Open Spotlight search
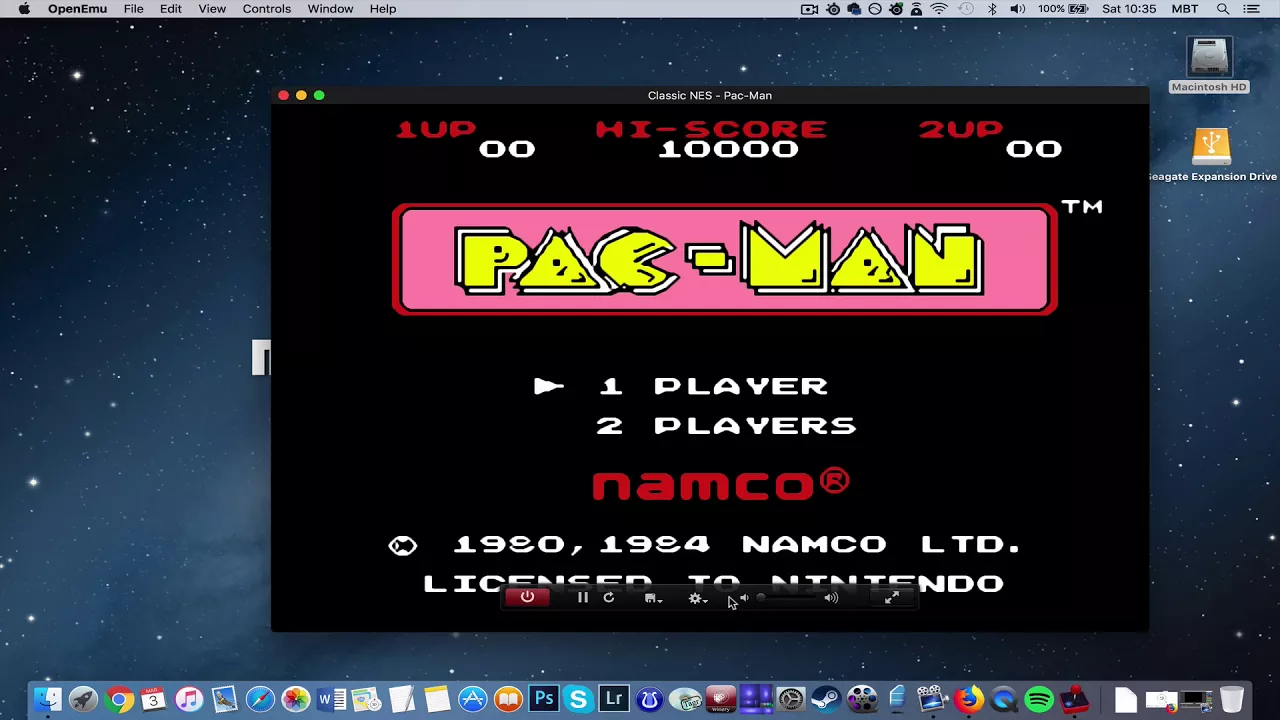 (1223, 9)
